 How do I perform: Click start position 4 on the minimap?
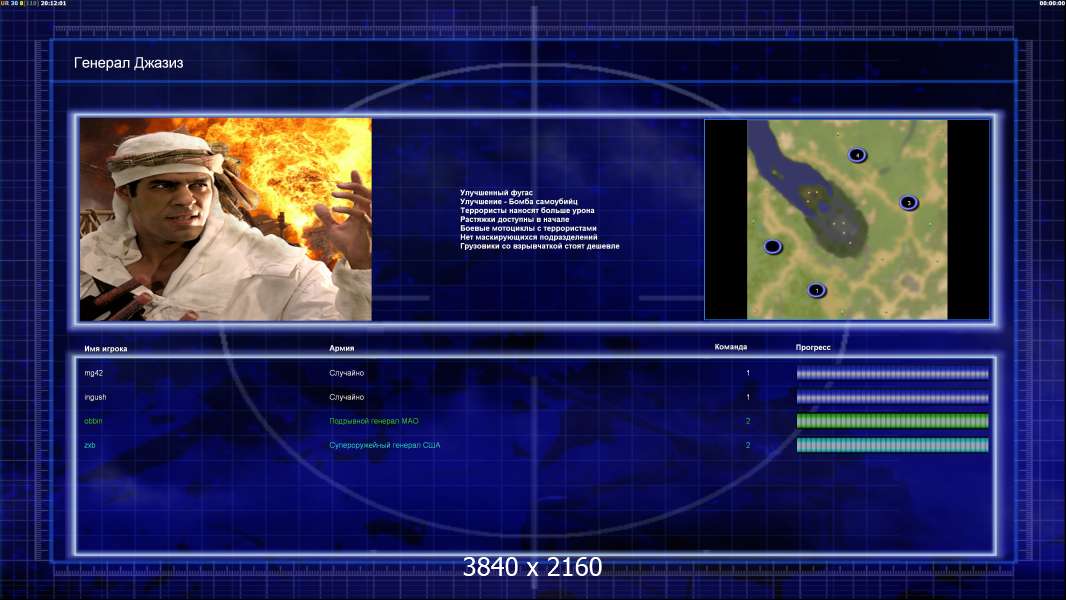point(857,155)
